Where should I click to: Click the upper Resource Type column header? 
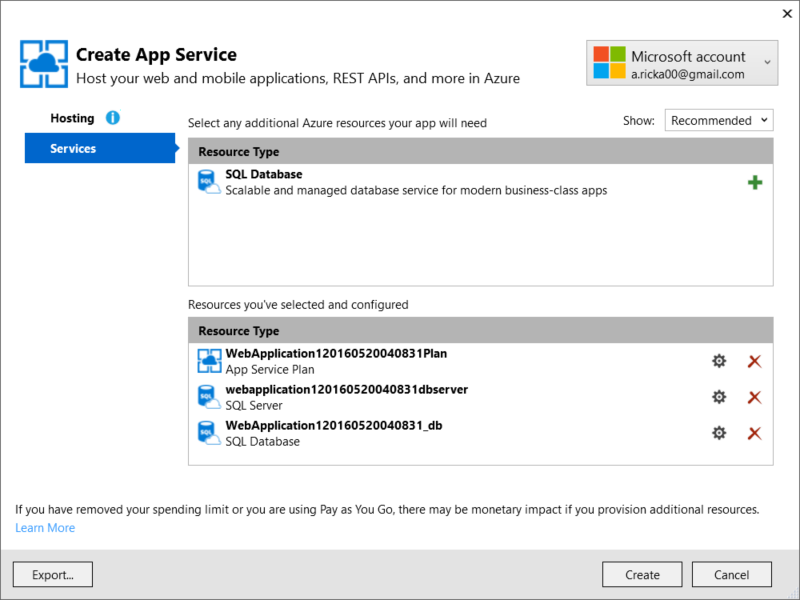point(481,151)
